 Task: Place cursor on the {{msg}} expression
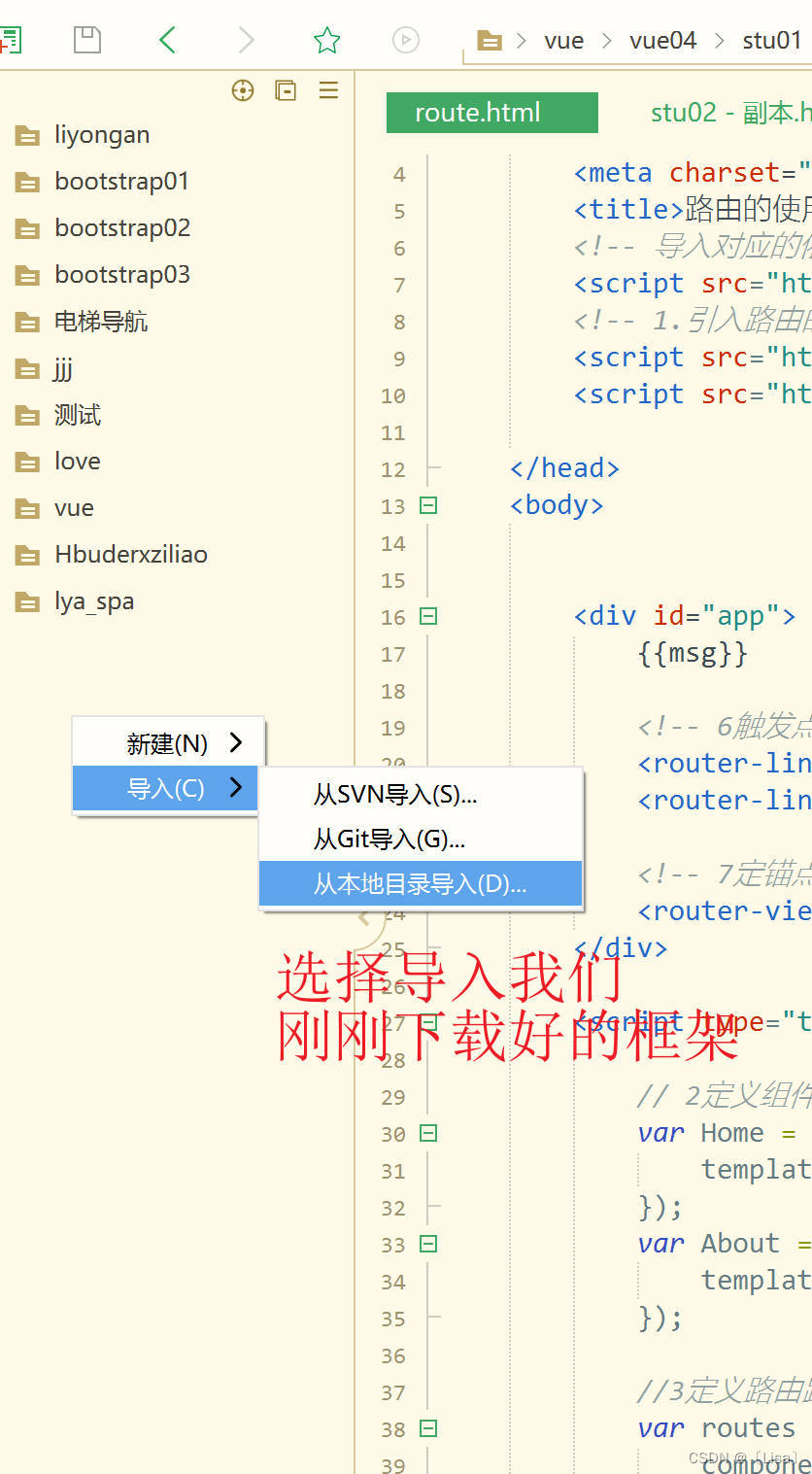click(693, 653)
